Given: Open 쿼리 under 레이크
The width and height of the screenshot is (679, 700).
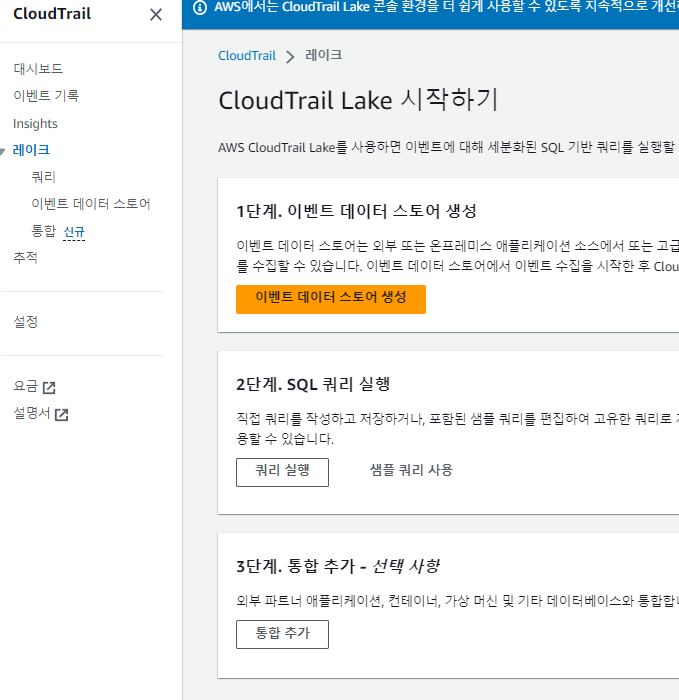Looking at the screenshot, I should click(44, 177).
